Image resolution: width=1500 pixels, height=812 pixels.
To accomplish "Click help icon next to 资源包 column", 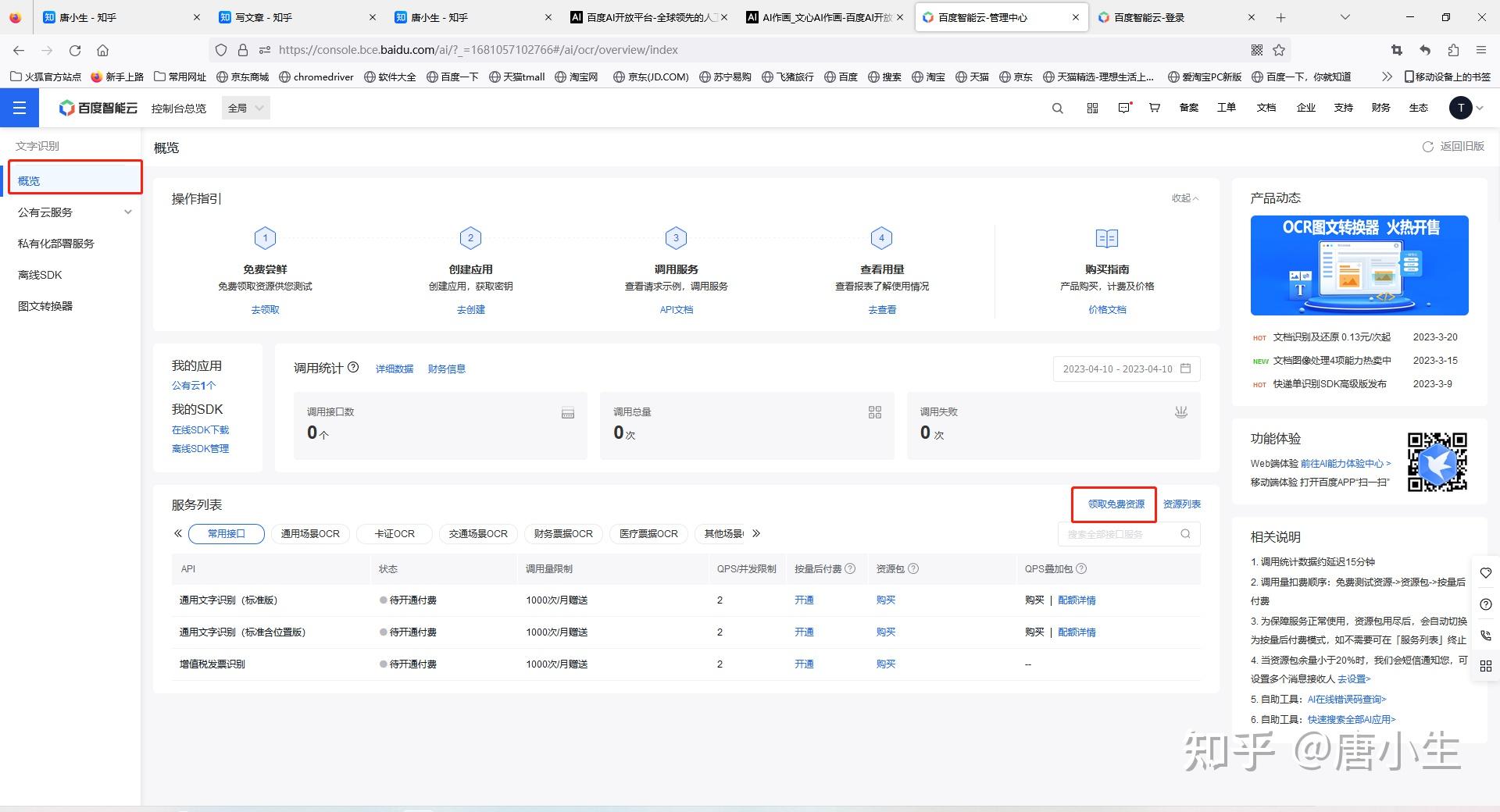I will [x=913, y=568].
